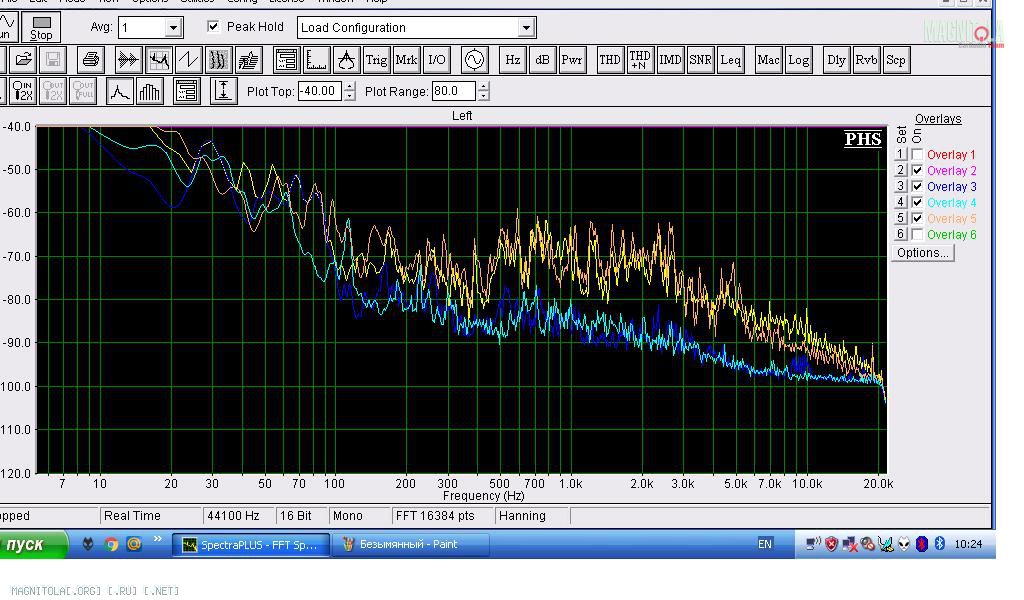The height and width of the screenshot is (600, 1024).
Task: Disable the Overlay 5 checkbox
Action: point(917,218)
